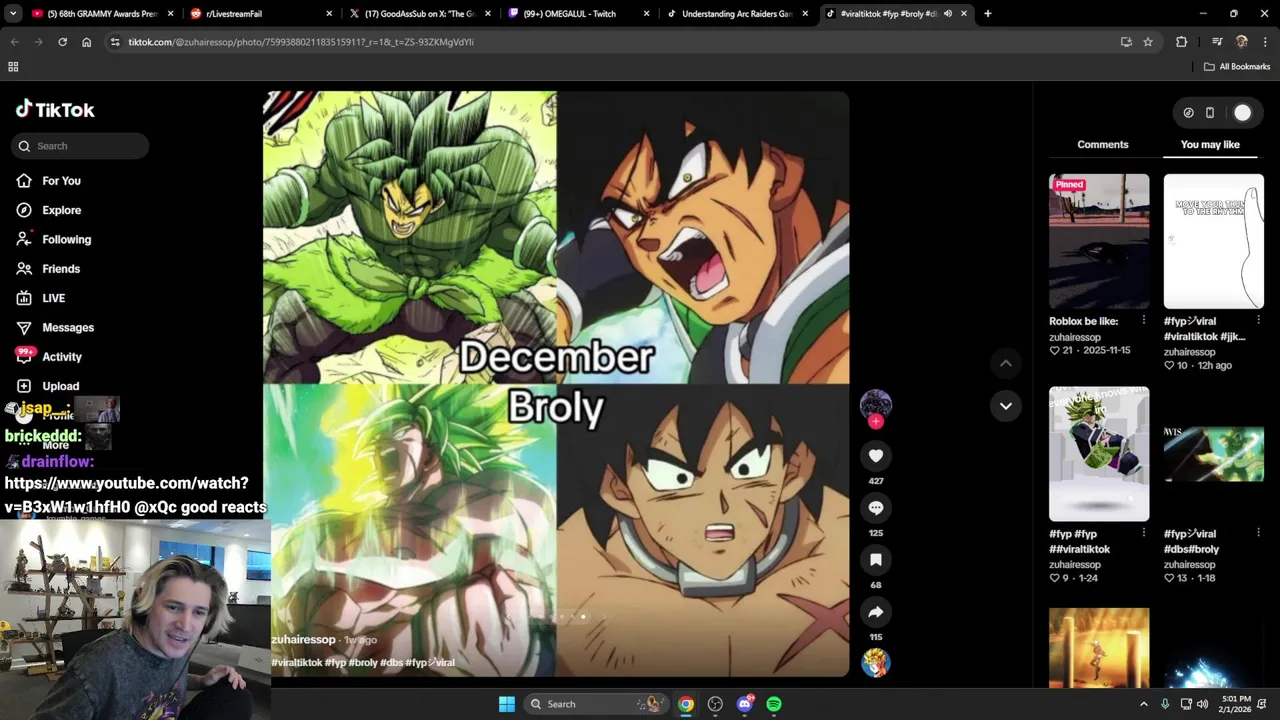Open the Upload page
1280x720 pixels.
click(x=47, y=386)
